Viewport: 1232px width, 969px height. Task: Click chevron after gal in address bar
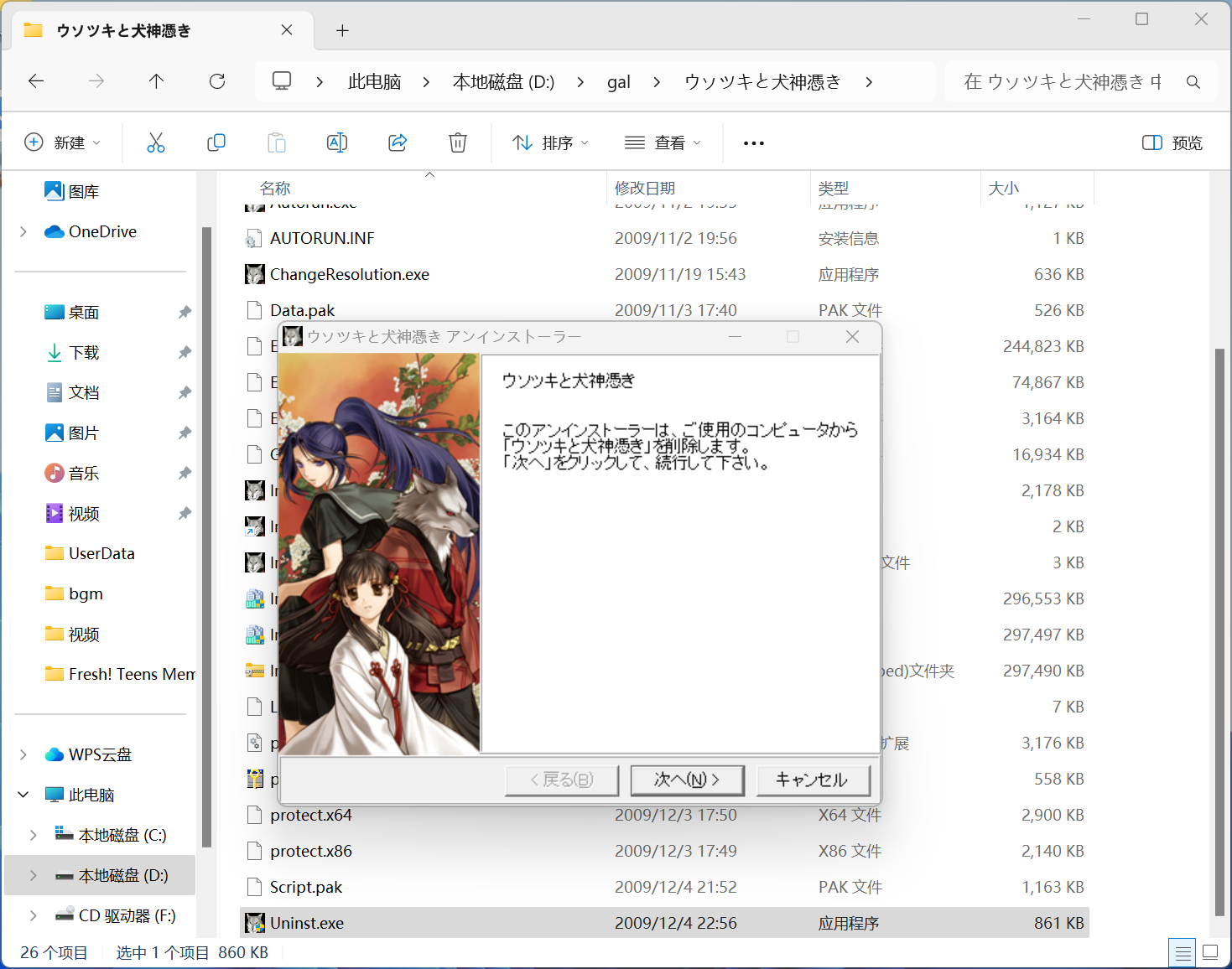point(657,82)
